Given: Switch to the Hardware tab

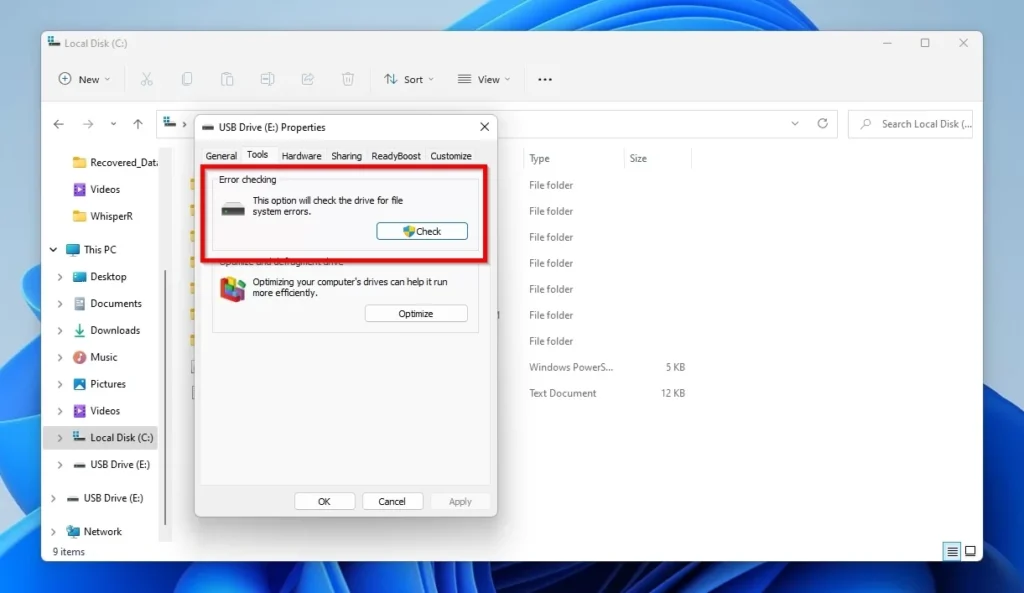Looking at the screenshot, I should pyautogui.click(x=301, y=156).
